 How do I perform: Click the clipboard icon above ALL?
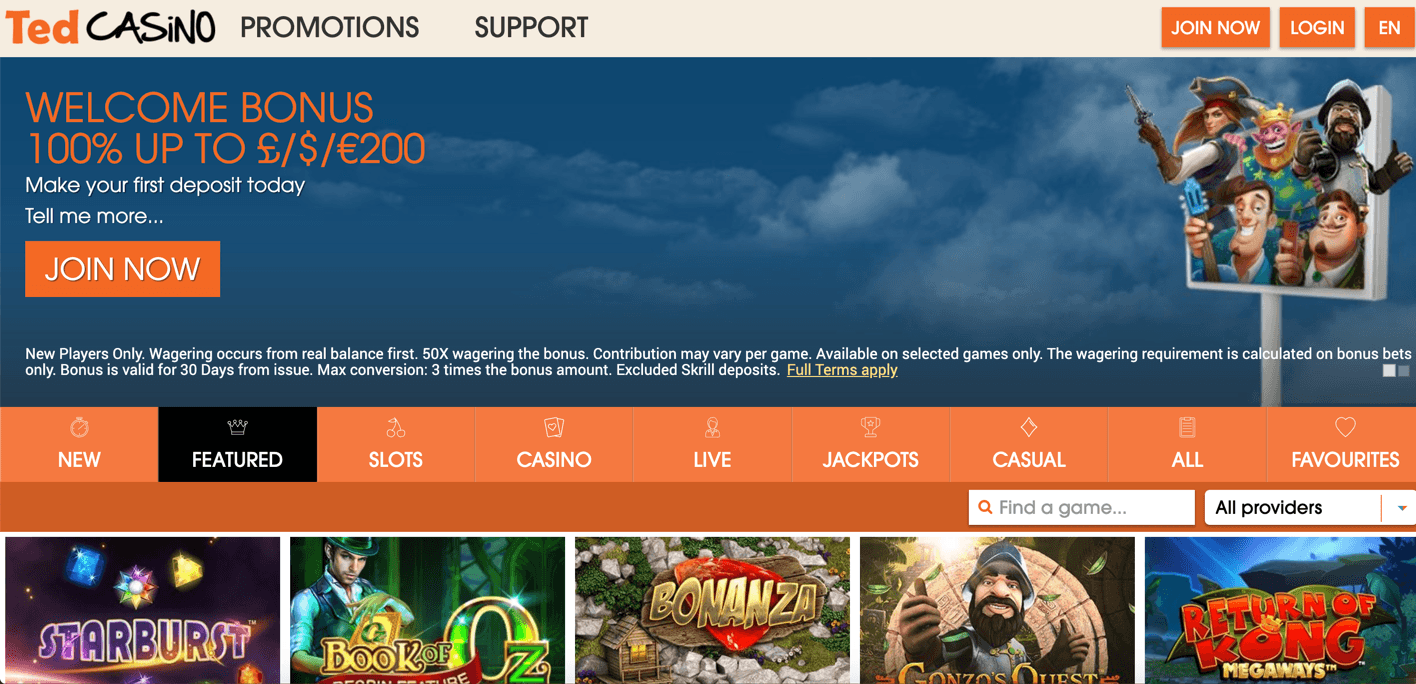coord(1187,427)
